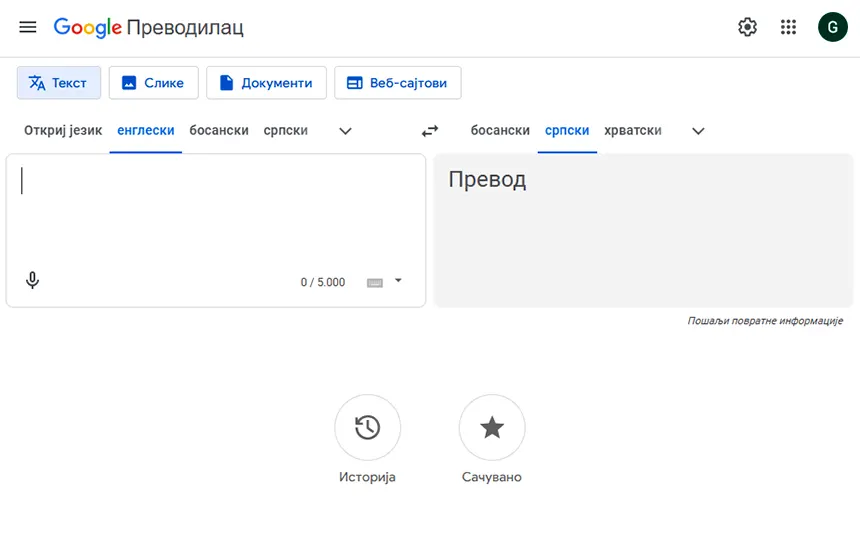Open the Google apps grid

(x=788, y=27)
